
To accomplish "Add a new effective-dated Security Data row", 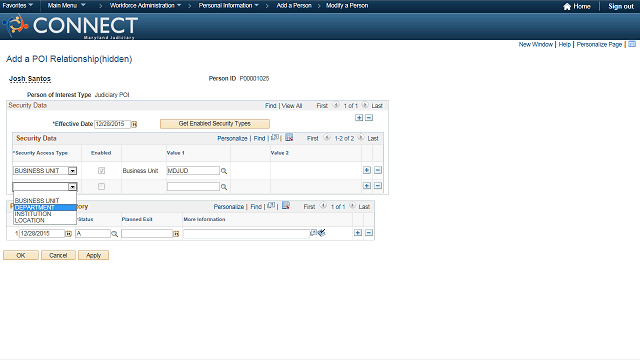I will pyautogui.click(x=359, y=118).
